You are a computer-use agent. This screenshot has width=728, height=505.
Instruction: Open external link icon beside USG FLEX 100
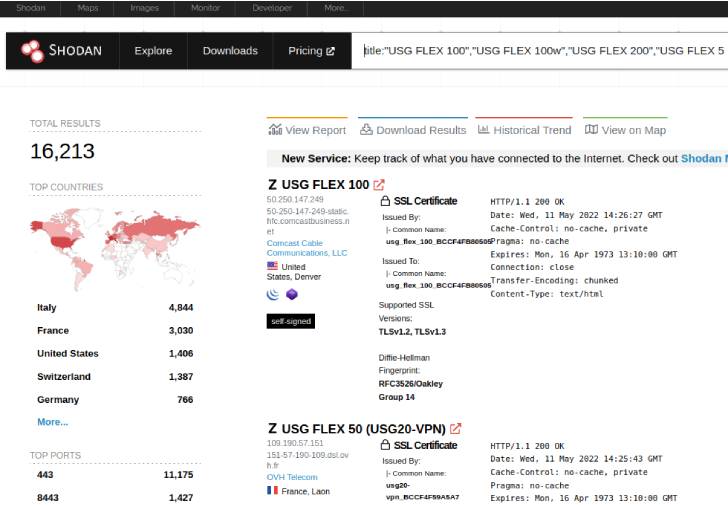379,185
